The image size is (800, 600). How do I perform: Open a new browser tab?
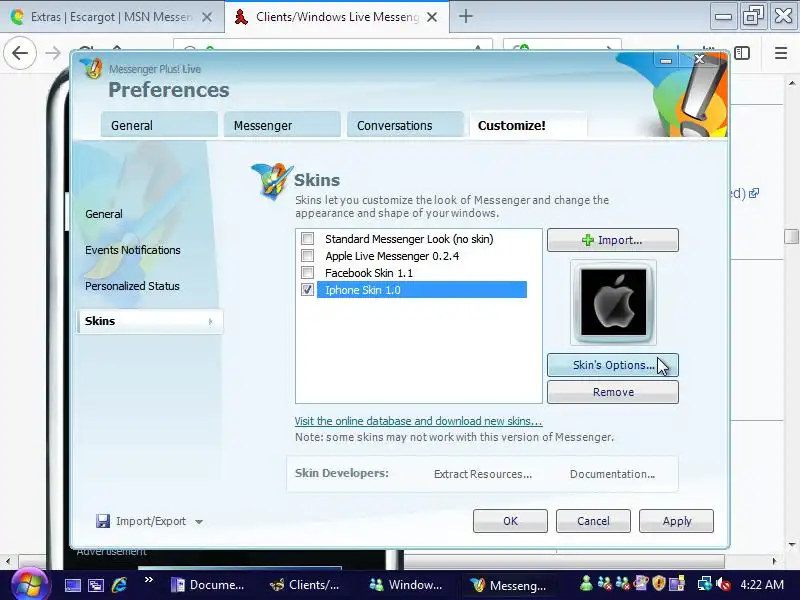pos(465,16)
